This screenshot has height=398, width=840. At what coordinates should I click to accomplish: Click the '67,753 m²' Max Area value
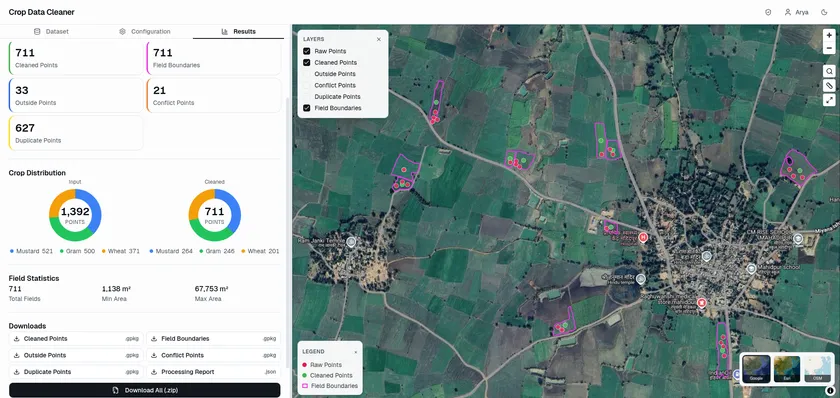coord(212,289)
